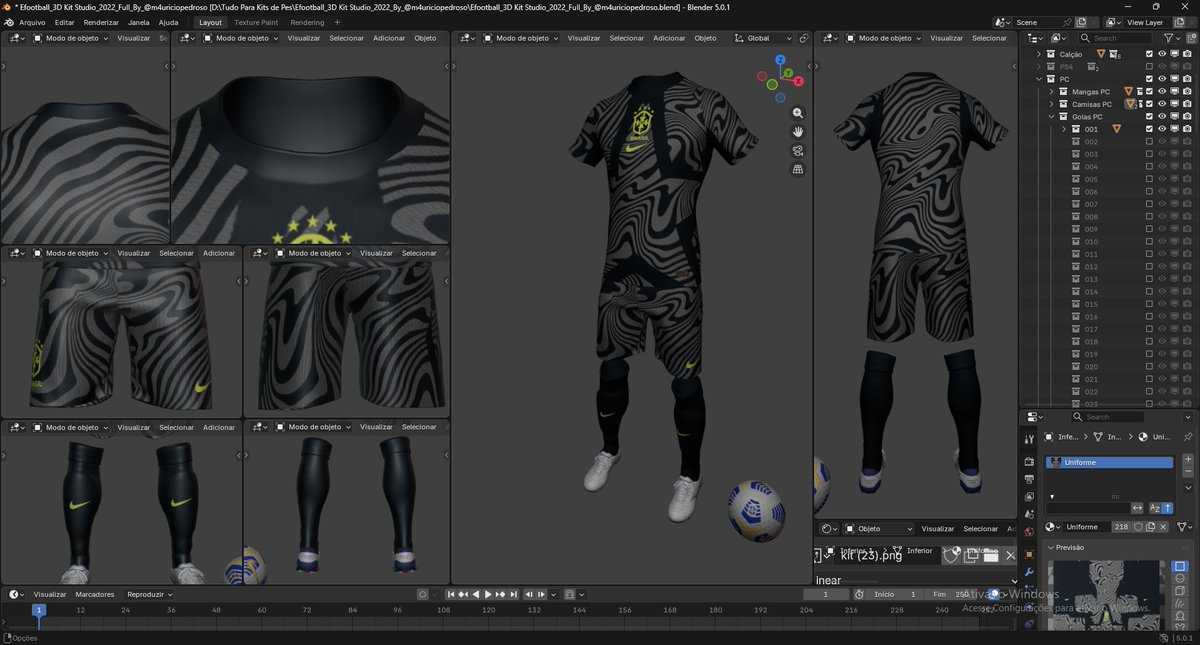Hide PC collection in viewport monitor icon
Screen dimensions: 1200x645
(x=1175, y=79)
